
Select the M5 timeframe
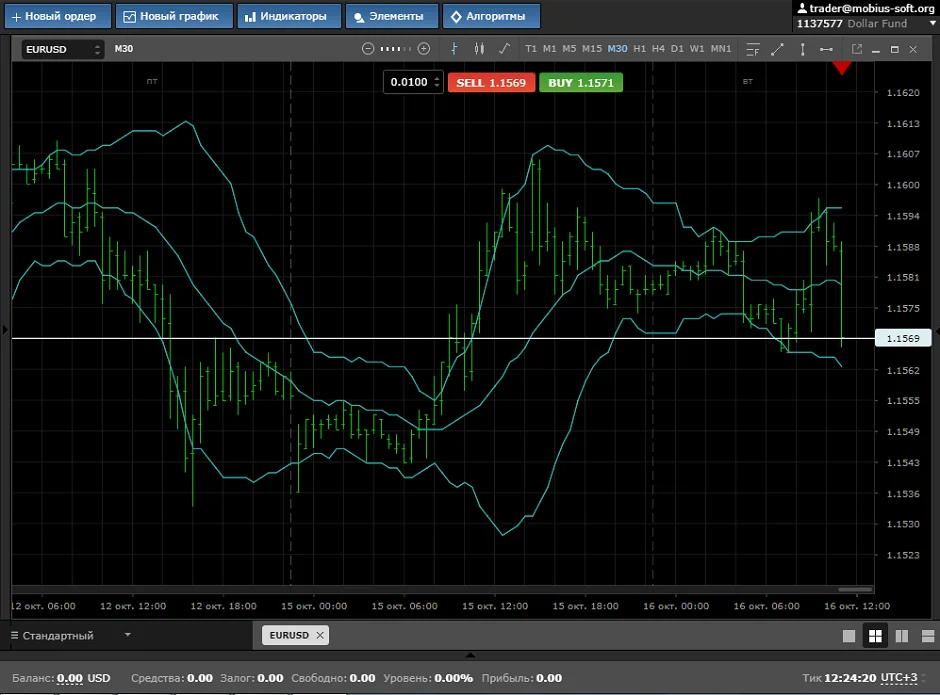tap(569, 49)
